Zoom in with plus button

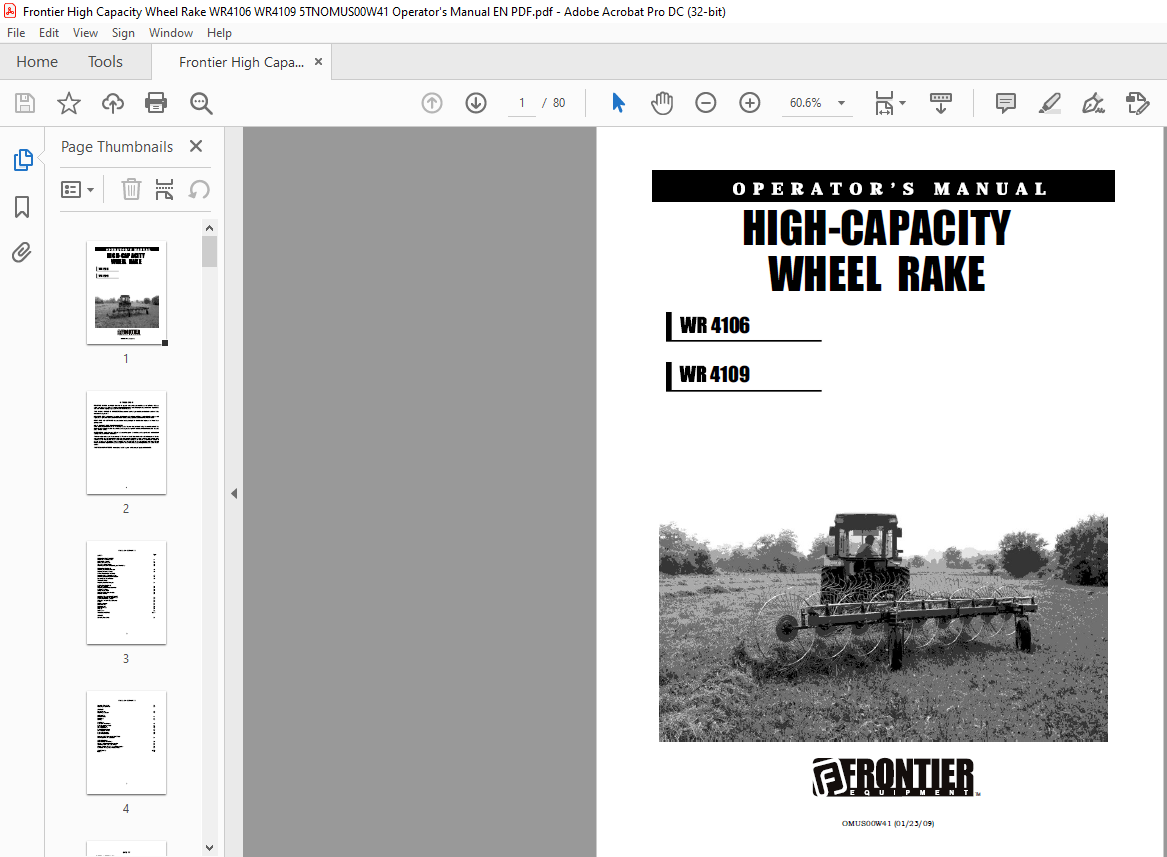coord(749,103)
